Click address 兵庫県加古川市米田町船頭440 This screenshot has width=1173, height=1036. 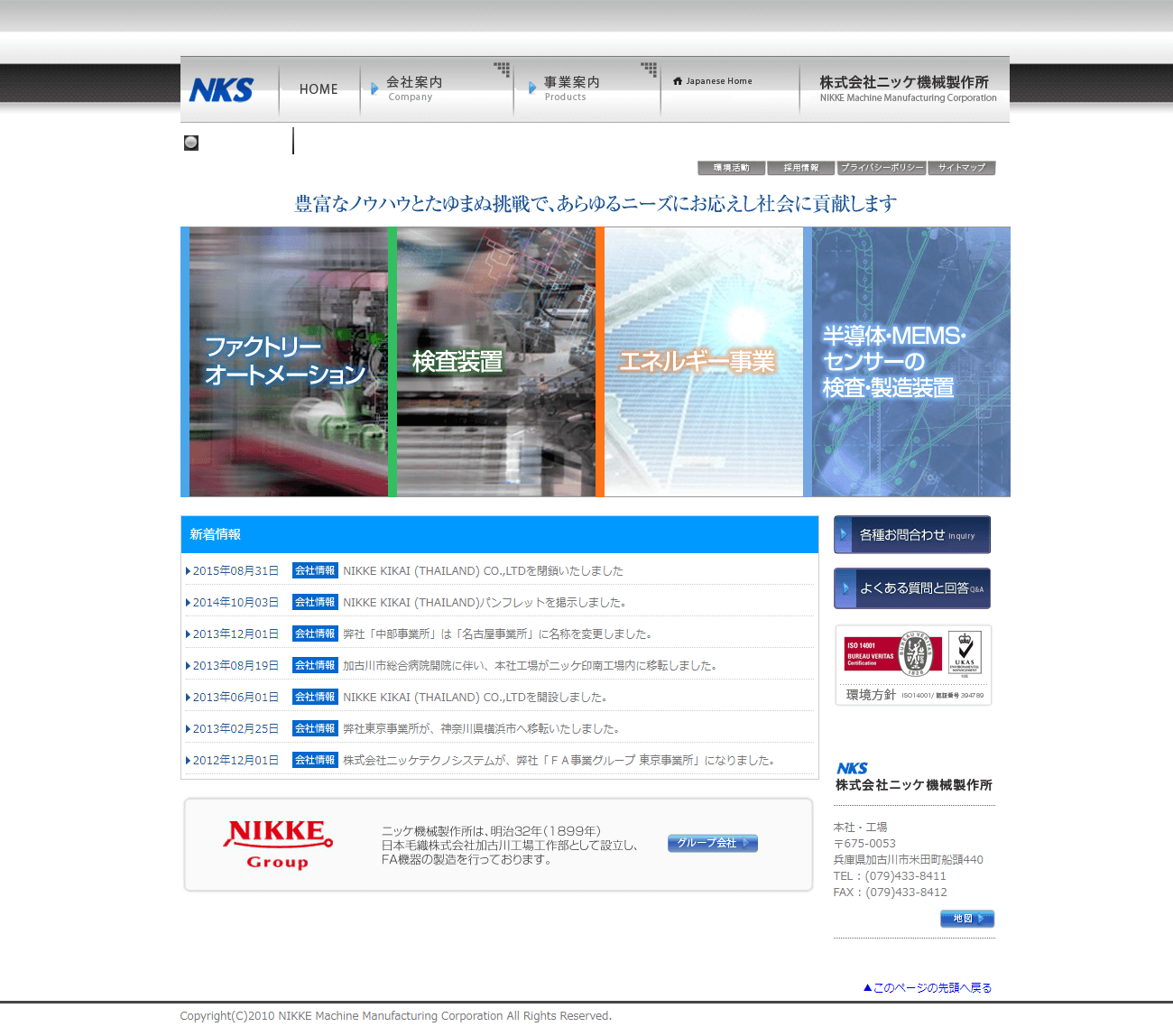pos(909,860)
